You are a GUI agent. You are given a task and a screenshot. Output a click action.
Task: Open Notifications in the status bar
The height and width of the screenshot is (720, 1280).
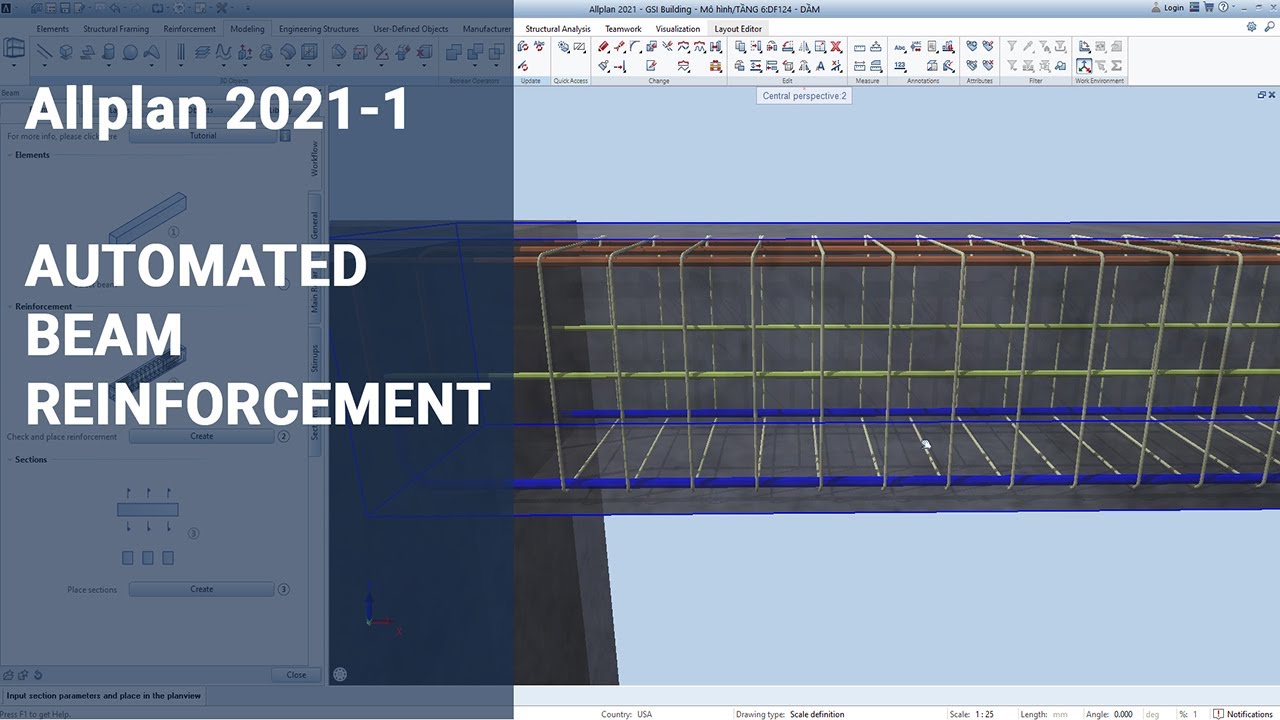1243,714
